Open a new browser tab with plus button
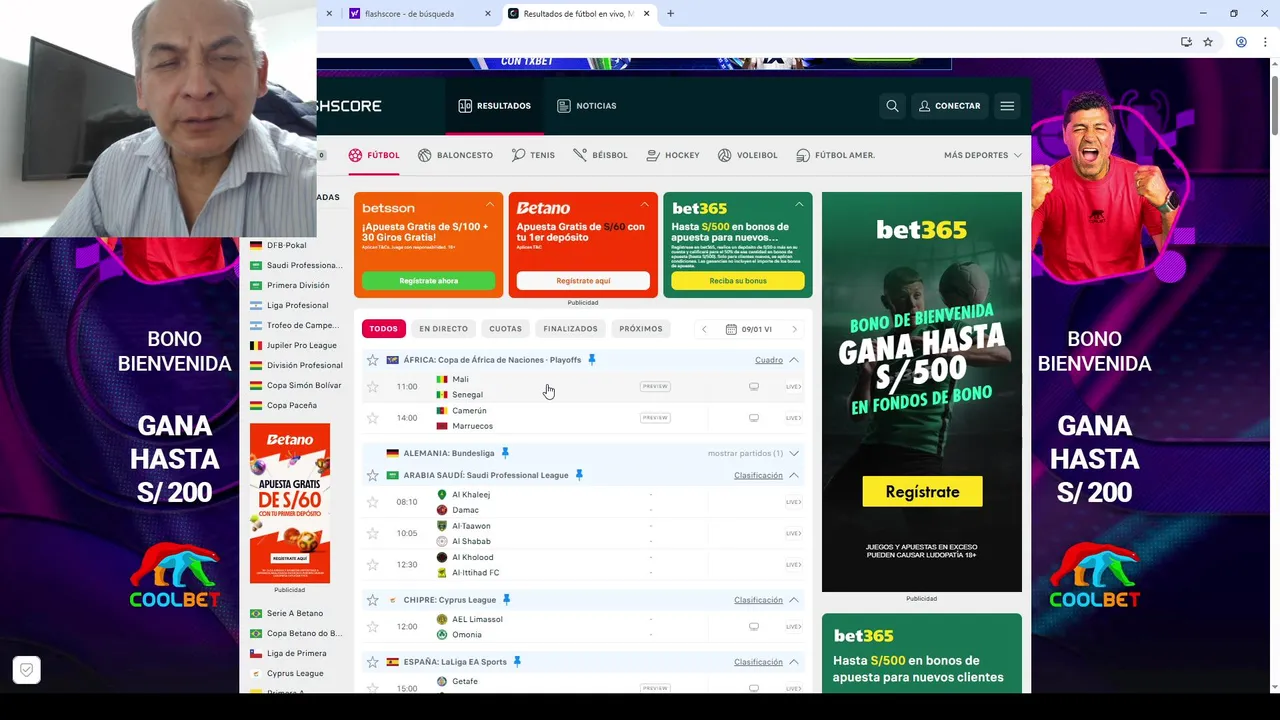Viewport: 1280px width, 720px height. (670, 14)
